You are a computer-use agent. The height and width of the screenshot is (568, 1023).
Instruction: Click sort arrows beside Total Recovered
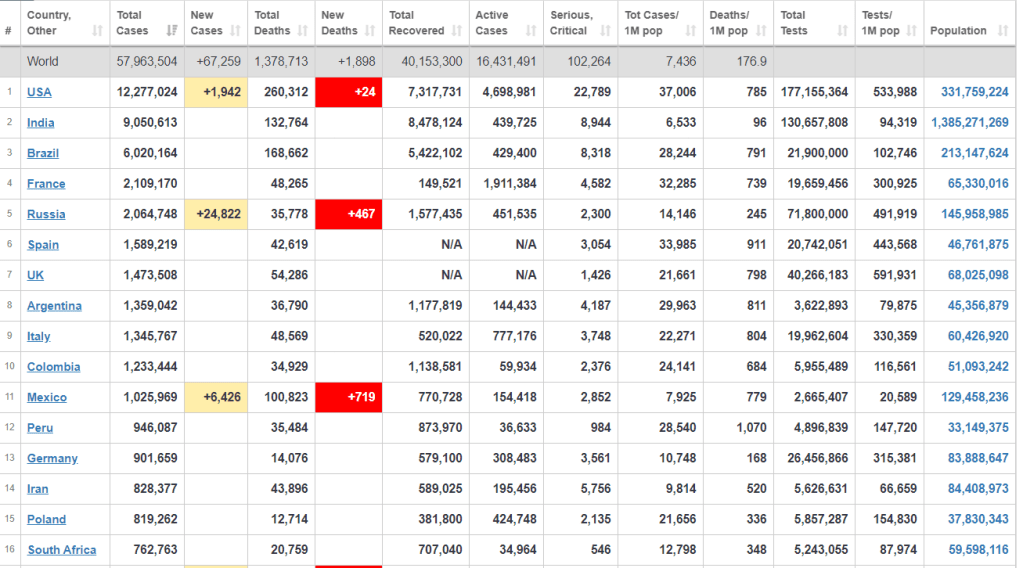(456, 31)
